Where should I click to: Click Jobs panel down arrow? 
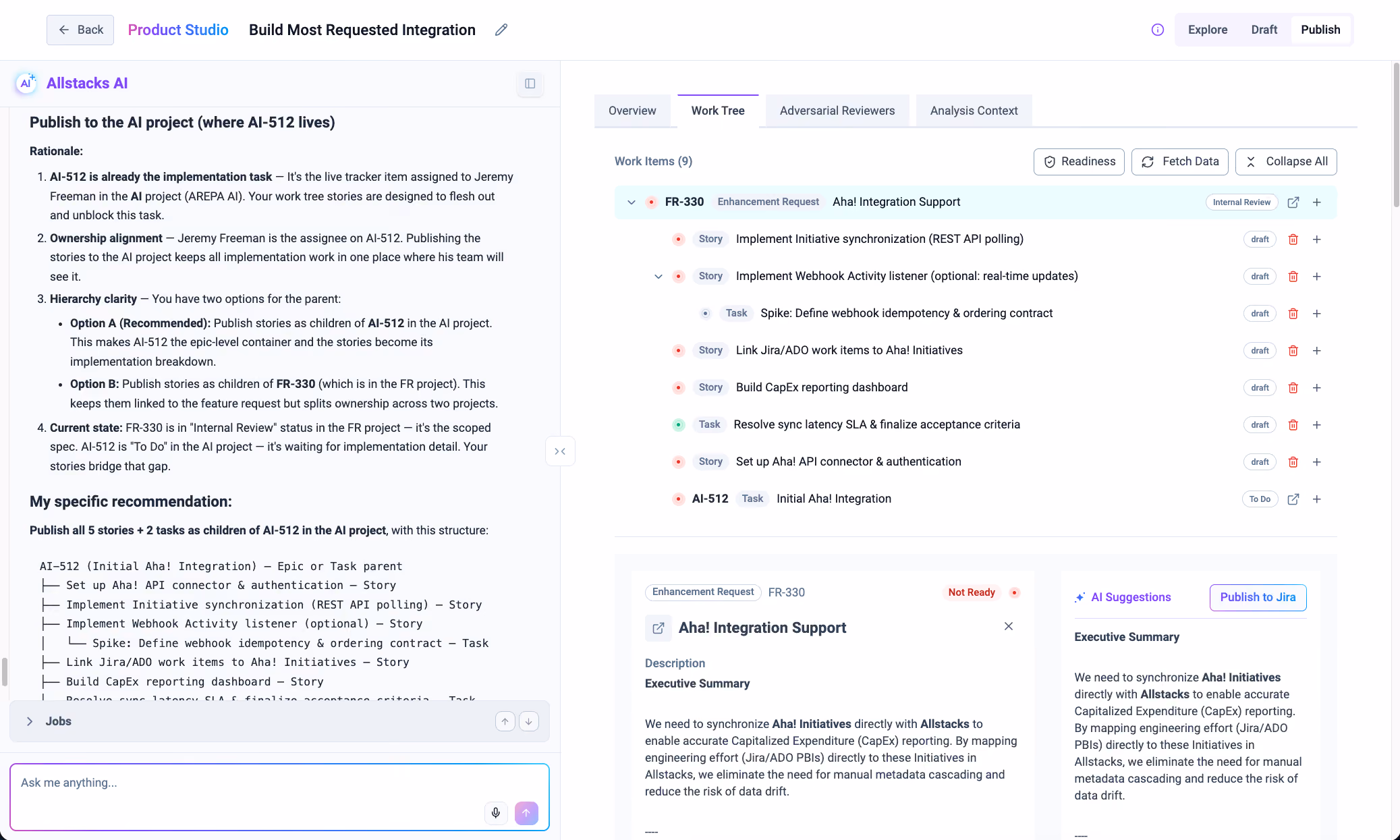[529, 721]
